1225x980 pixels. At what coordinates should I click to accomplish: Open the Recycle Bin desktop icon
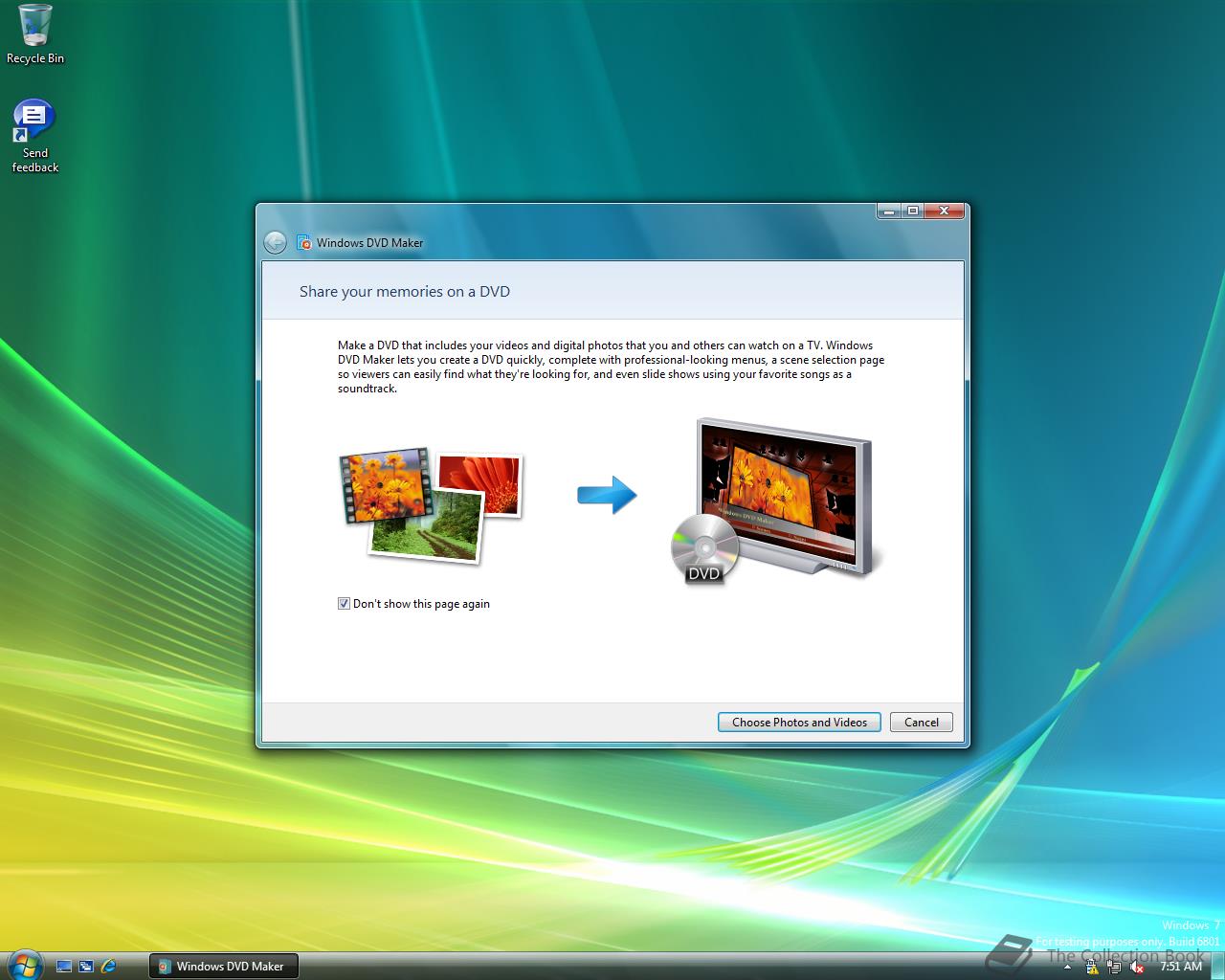[34, 34]
